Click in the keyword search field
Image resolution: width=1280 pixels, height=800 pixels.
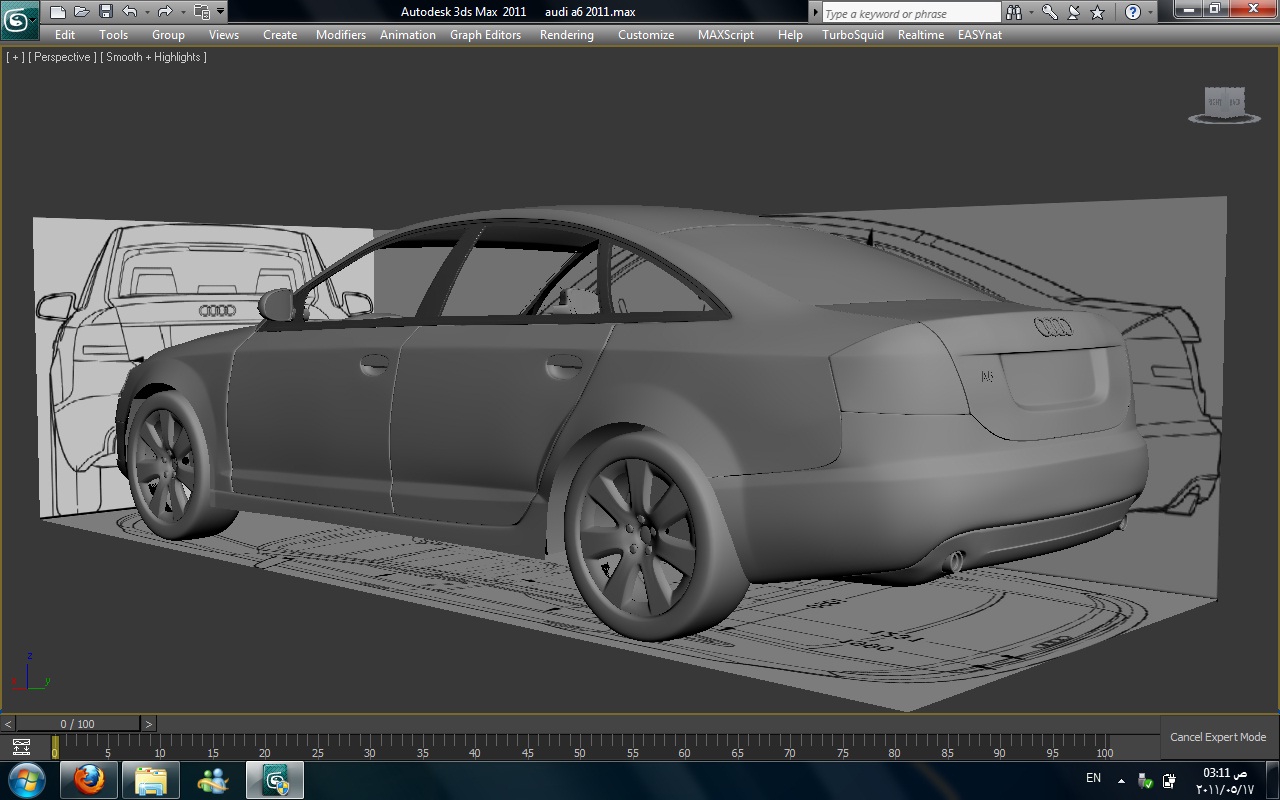[x=911, y=13]
